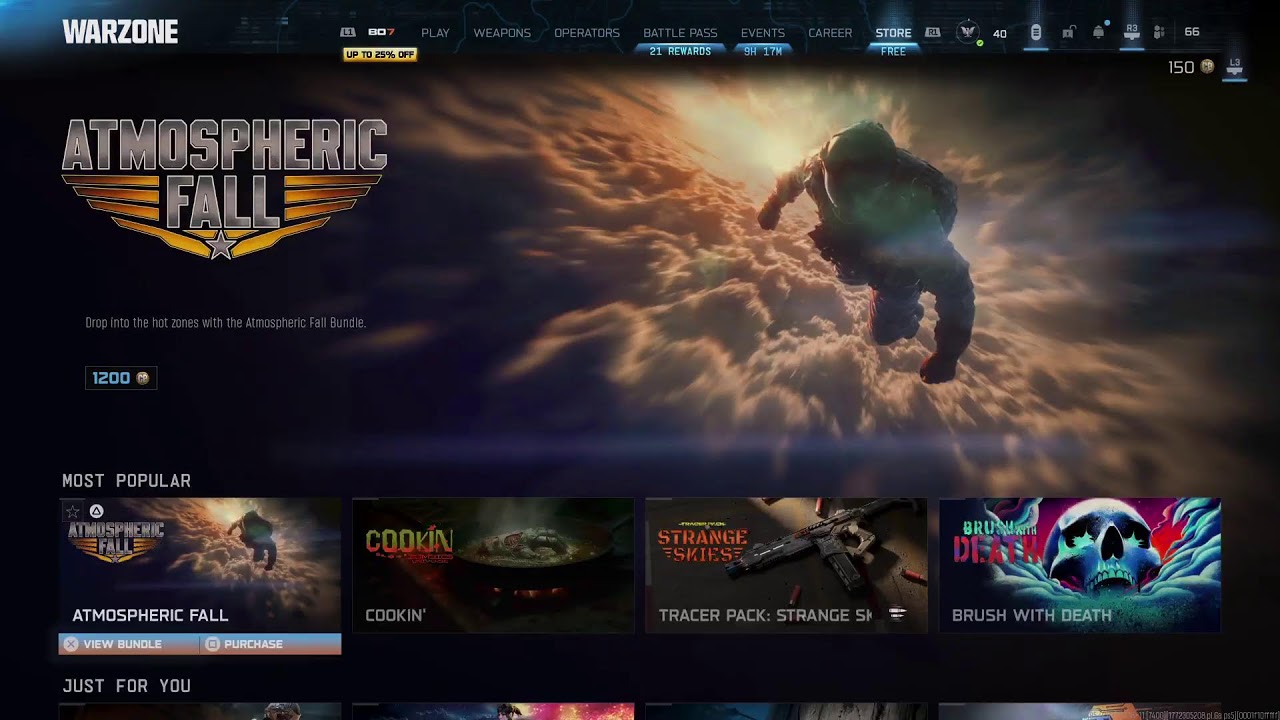Click the Purchase button
This screenshot has width=1280, height=720.
point(270,644)
